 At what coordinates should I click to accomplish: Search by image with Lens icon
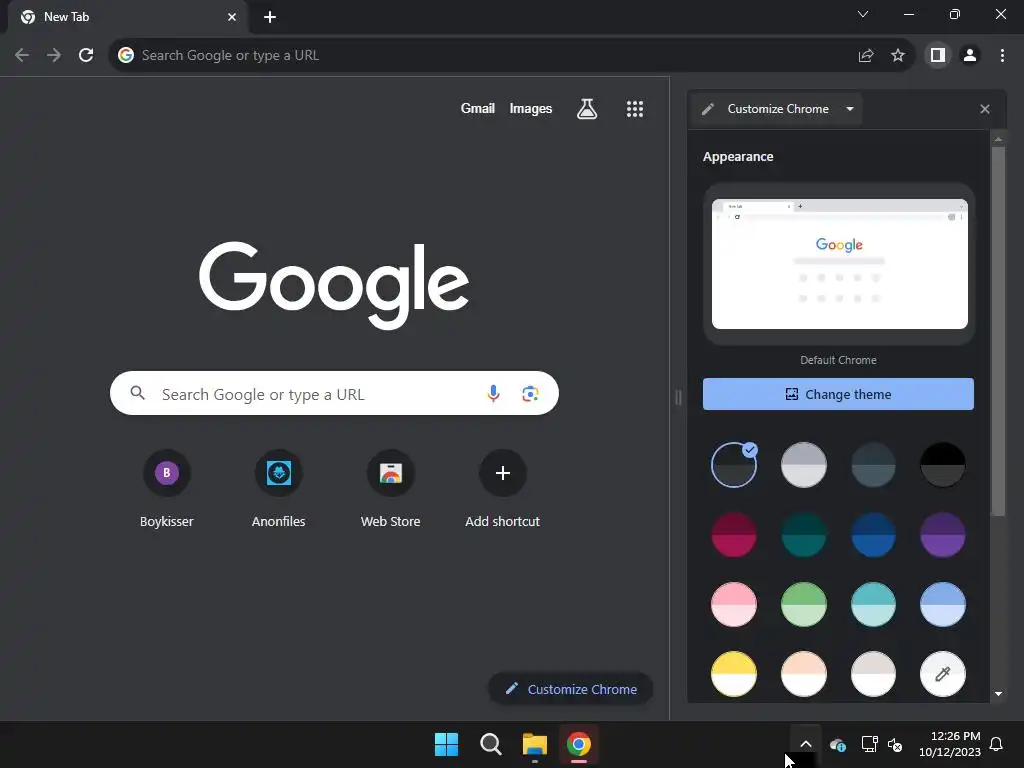[x=530, y=393]
